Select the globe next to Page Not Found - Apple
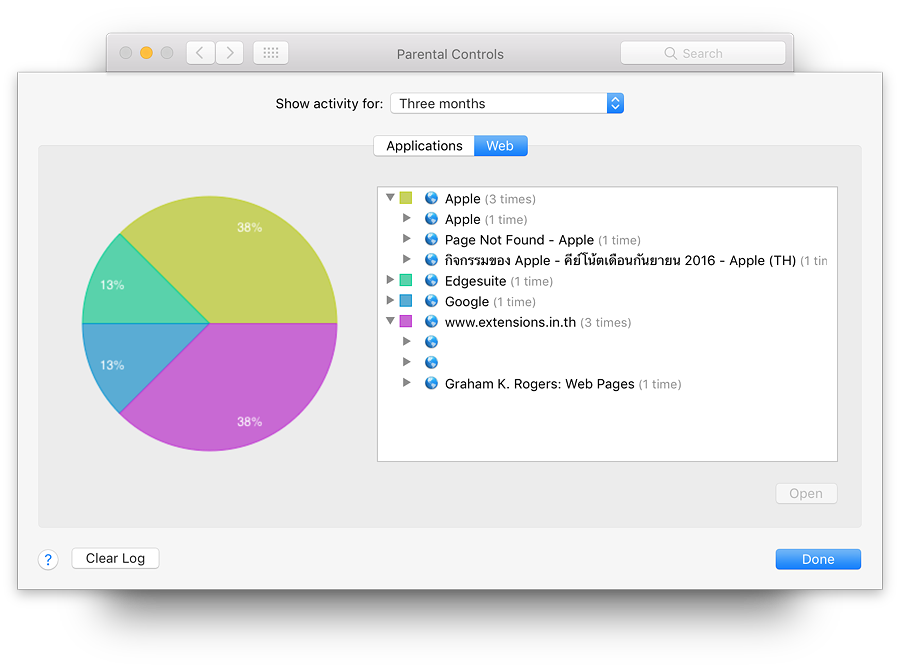Screen dimensions: 900x671 (432, 239)
